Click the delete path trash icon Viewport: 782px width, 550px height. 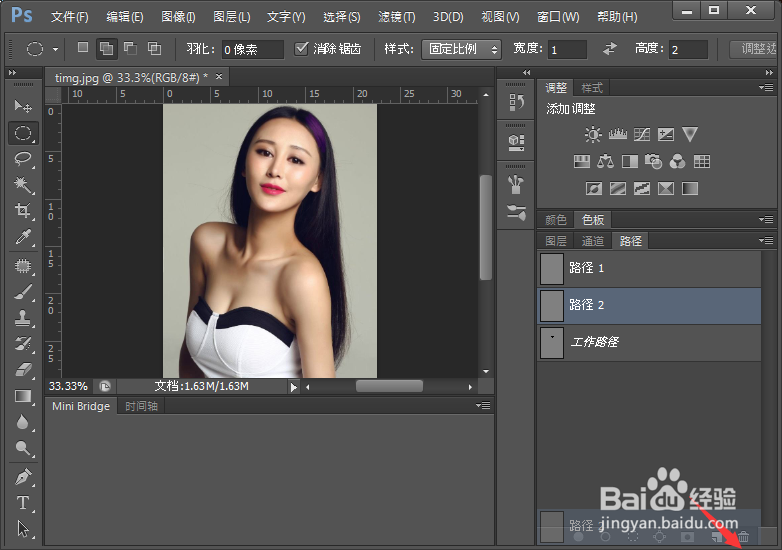tap(743, 537)
